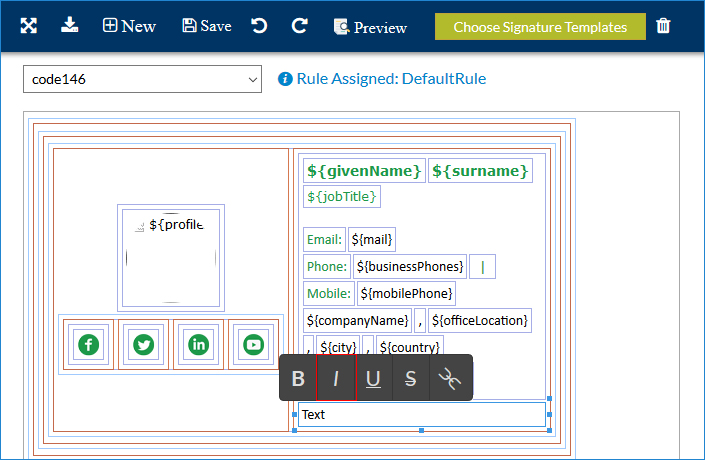705x460 pixels.
Task: Toggle underline formatting
Action: click(x=373, y=378)
